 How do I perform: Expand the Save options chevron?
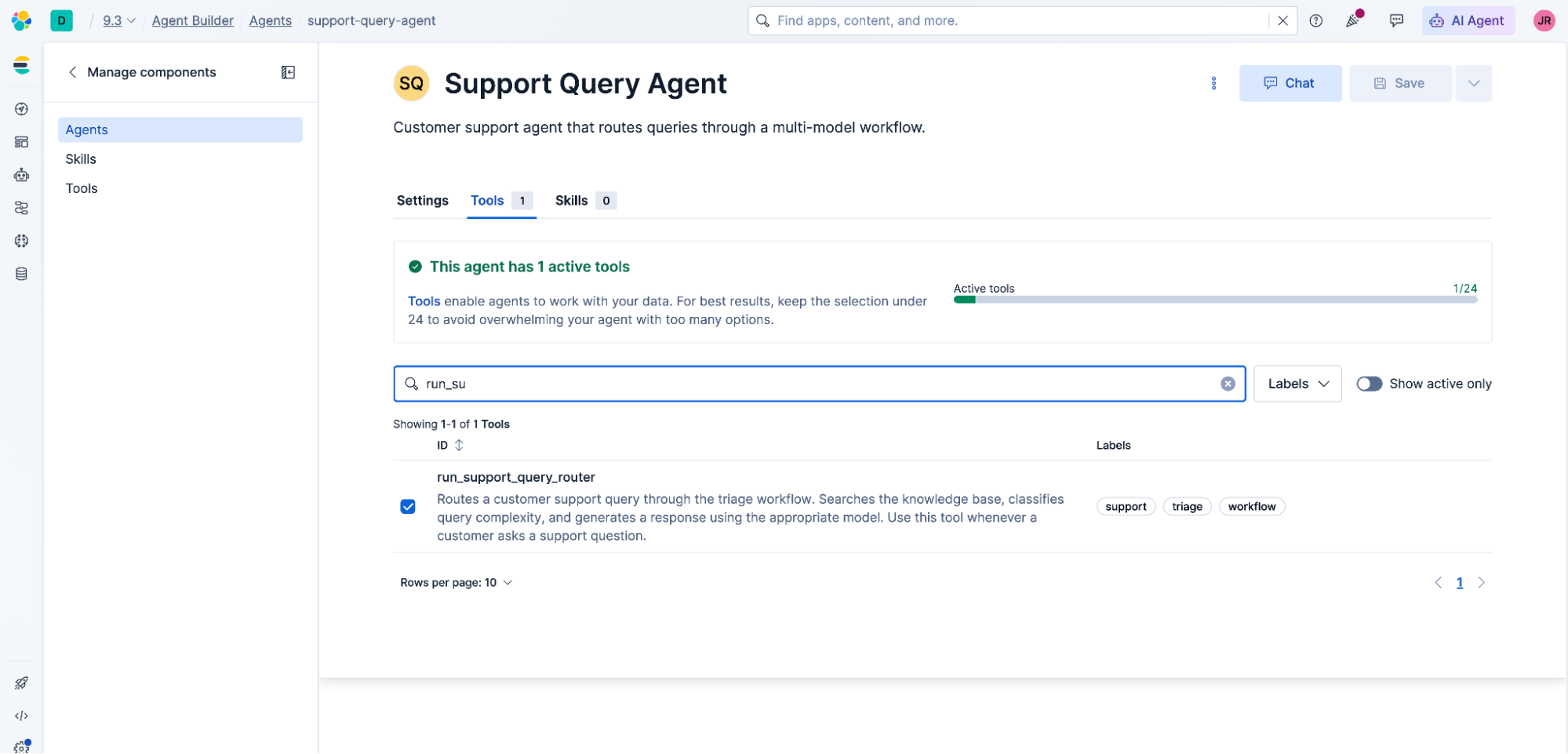tap(1473, 83)
